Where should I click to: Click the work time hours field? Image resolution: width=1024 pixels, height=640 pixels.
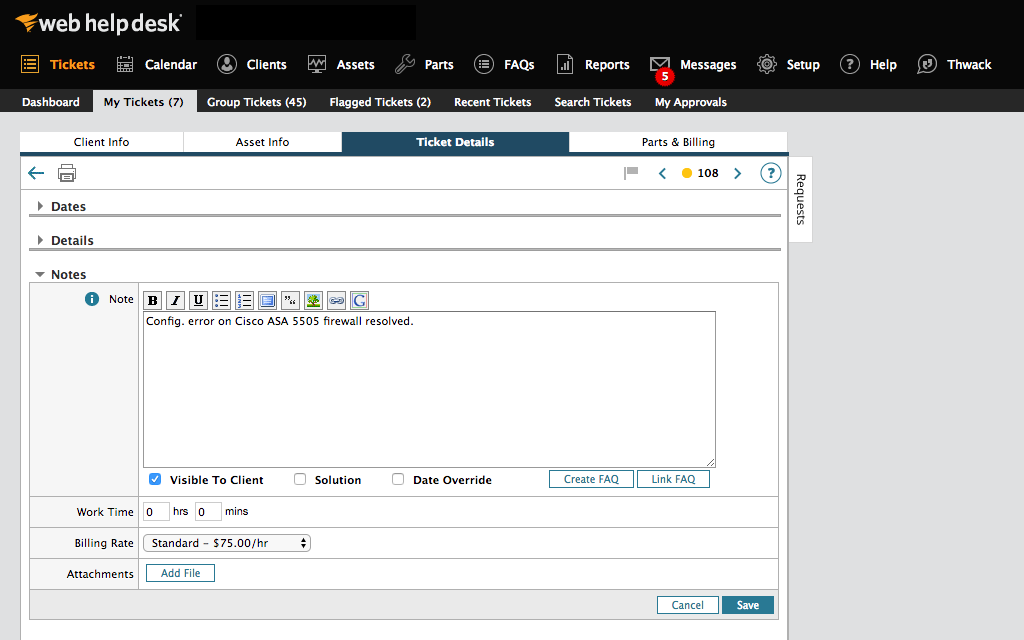click(x=156, y=511)
